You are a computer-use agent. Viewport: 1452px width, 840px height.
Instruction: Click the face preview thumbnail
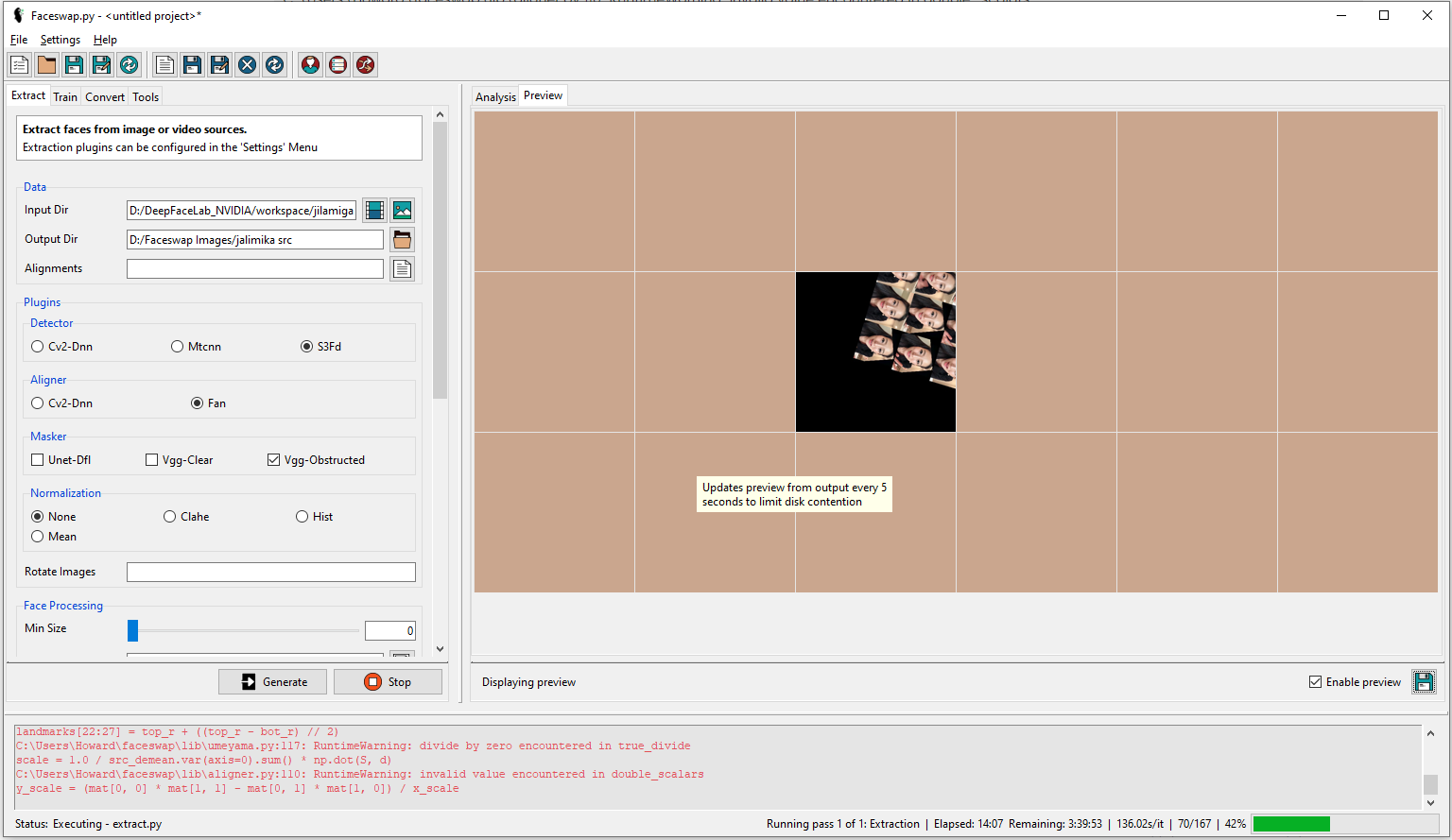point(875,351)
